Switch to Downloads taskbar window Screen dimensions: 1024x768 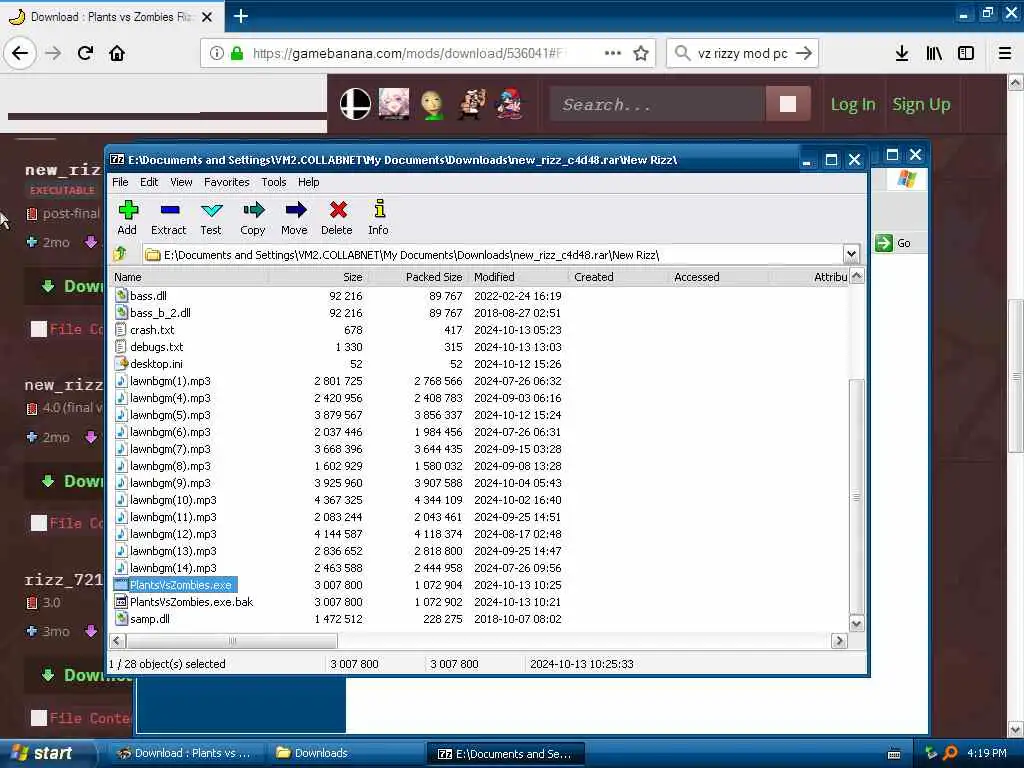point(344,753)
